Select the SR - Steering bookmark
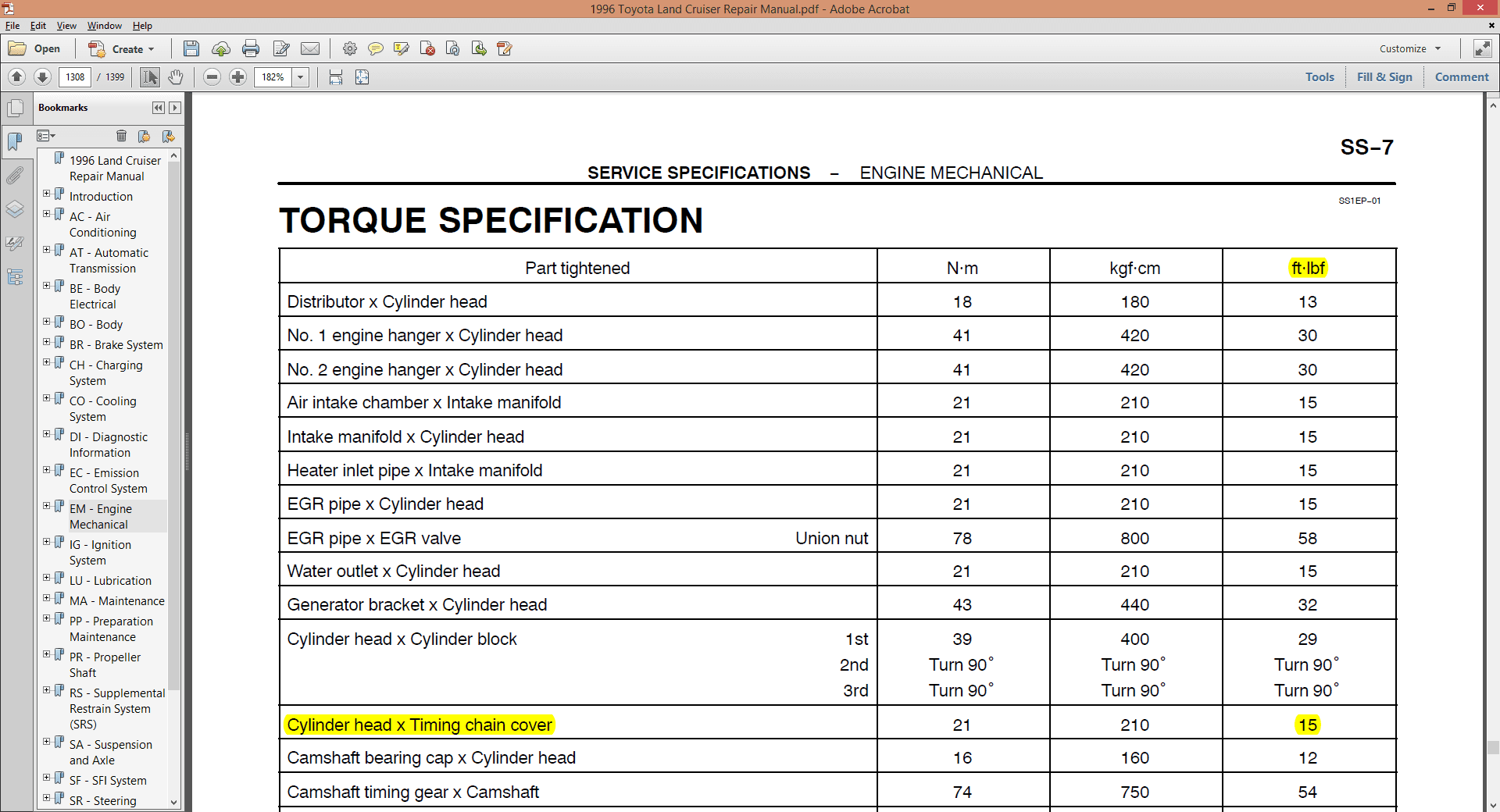This screenshot has width=1500, height=812. point(102,800)
